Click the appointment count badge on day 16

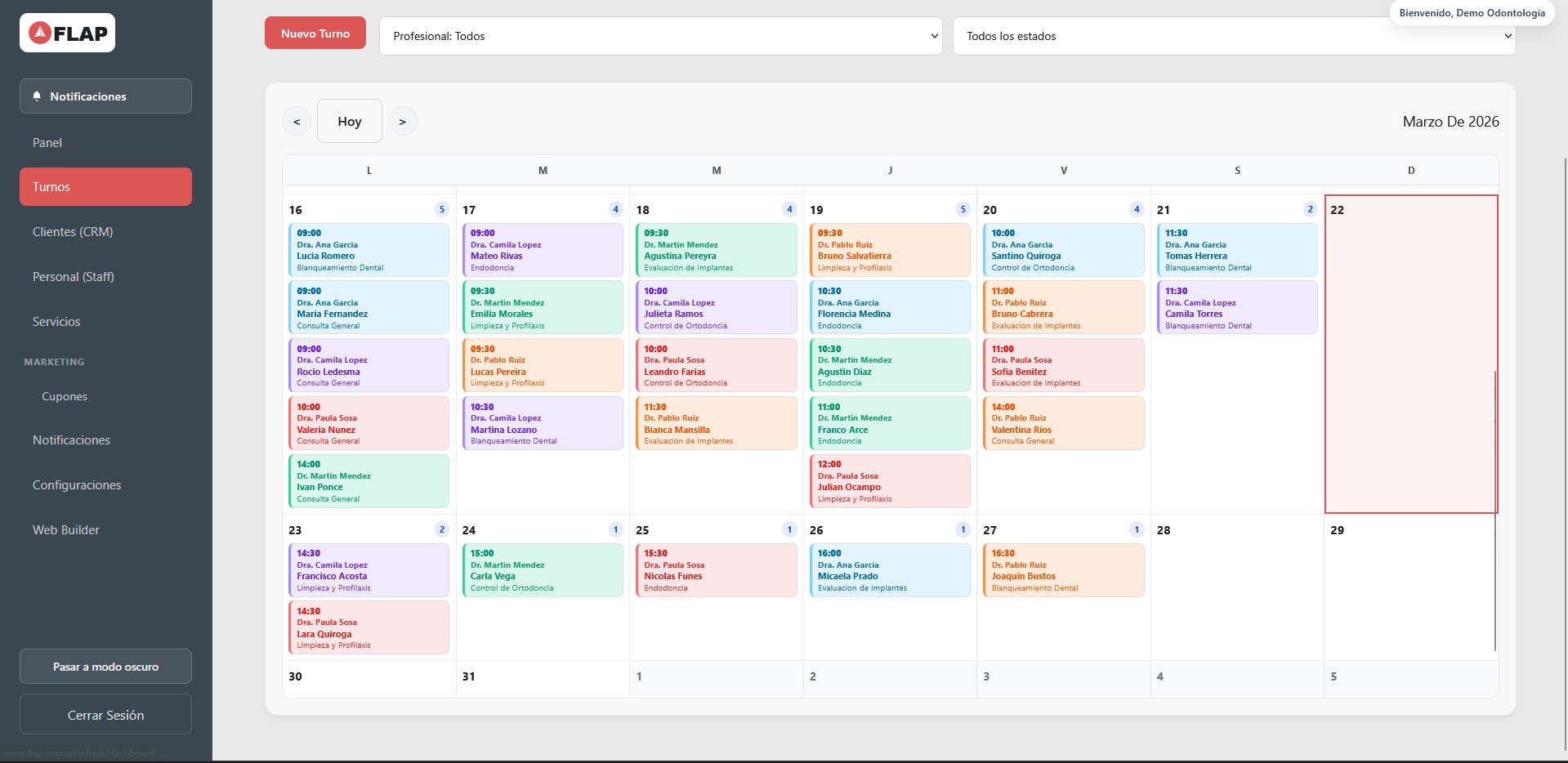point(442,209)
